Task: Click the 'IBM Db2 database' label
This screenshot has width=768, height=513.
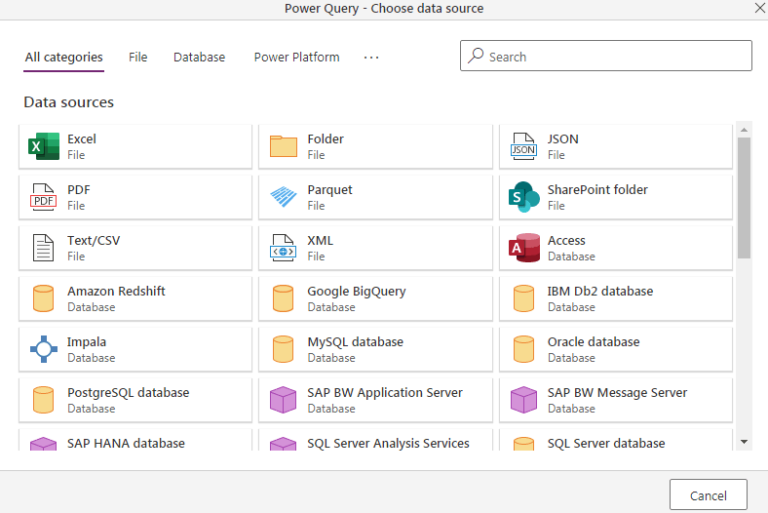Action: tap(600, 291)
